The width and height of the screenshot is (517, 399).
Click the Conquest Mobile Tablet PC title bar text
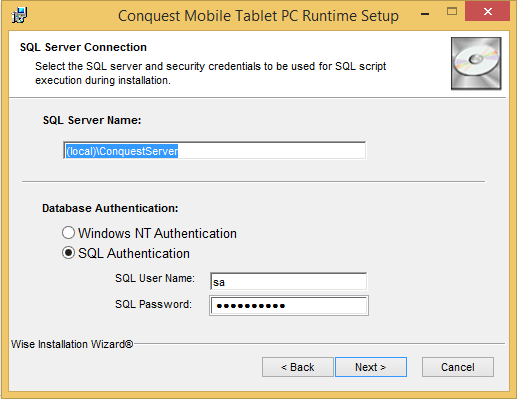coord(258,16)
